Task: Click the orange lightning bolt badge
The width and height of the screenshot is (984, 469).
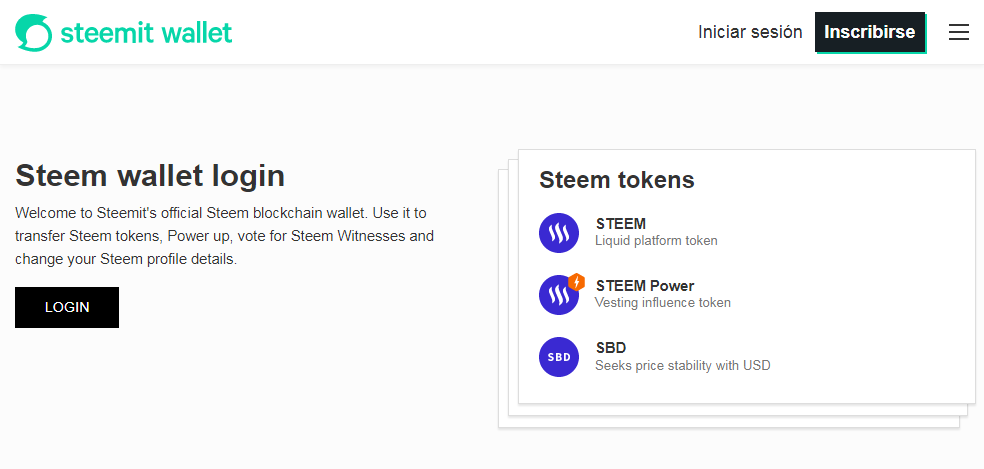Action: (x=576, y=282)
